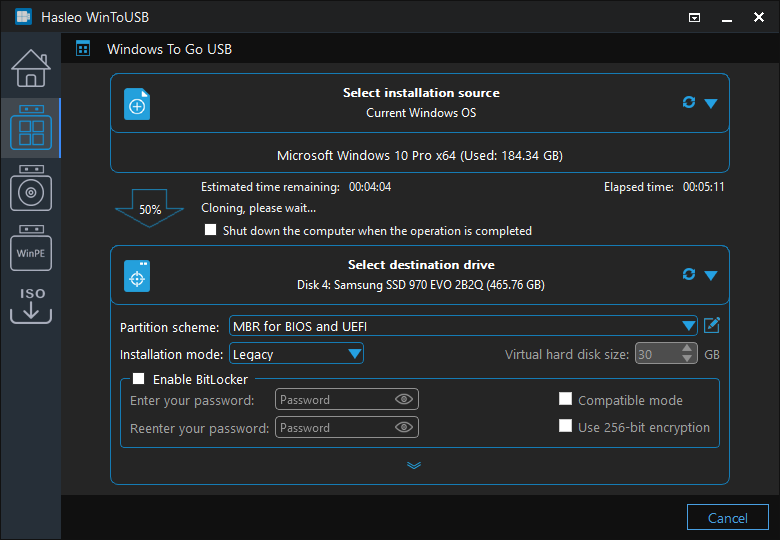Refresh the installation source list
Viewport: 780px width, 540px height.
point(688,102)
